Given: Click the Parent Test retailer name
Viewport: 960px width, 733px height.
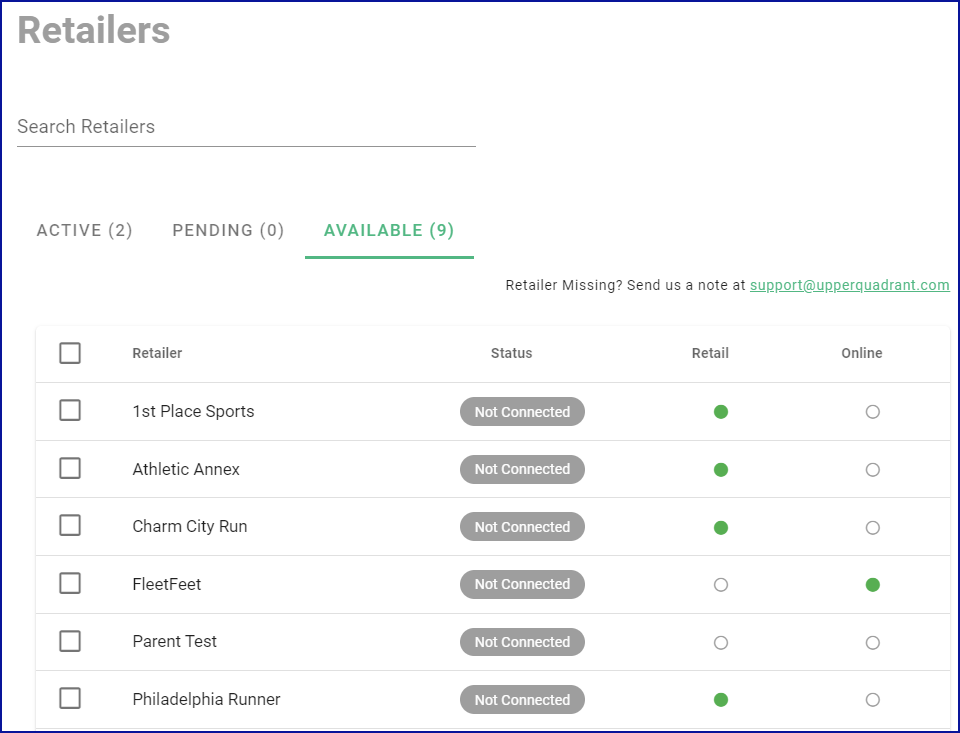Looking at the screenshot, I should (x=174, y=642).
